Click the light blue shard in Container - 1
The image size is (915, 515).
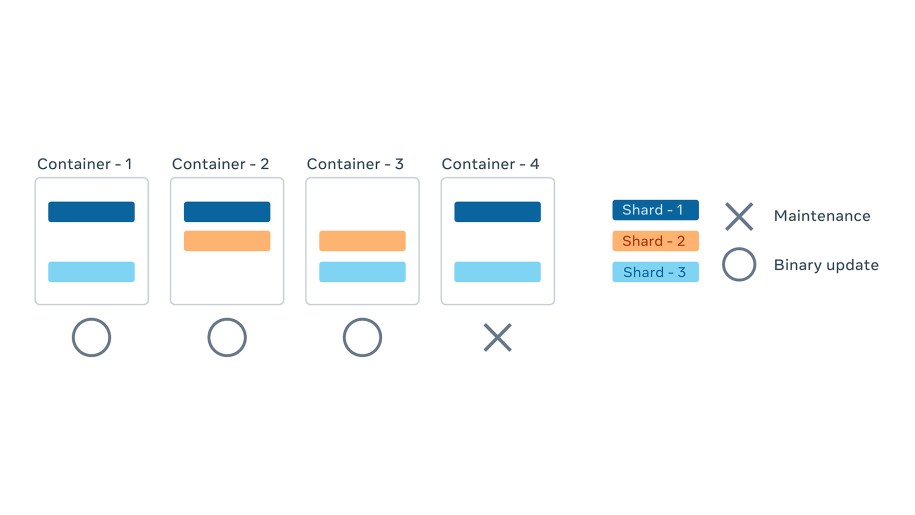[x=92, y=272]
